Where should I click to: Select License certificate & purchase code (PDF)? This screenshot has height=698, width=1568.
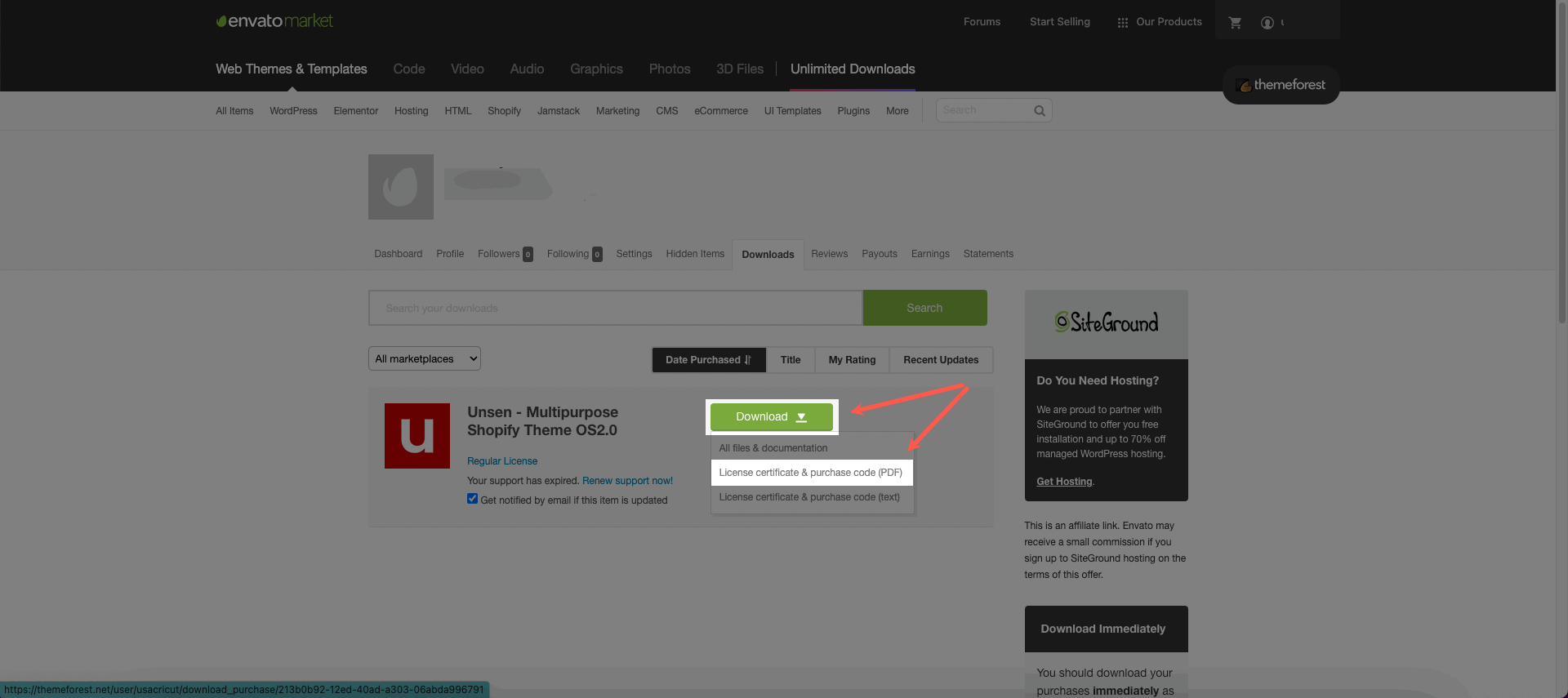pyautogui.click(x=813, y=473)
